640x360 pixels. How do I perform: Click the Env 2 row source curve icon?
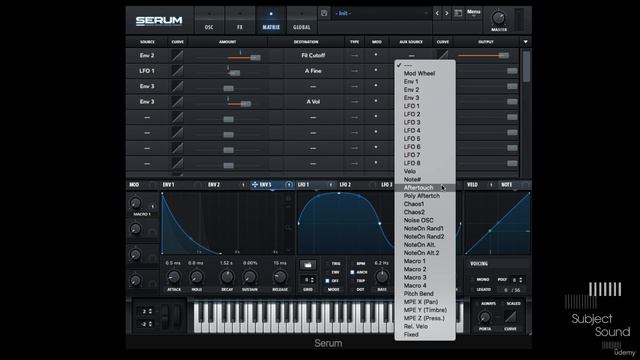click(x=177, y=56)
